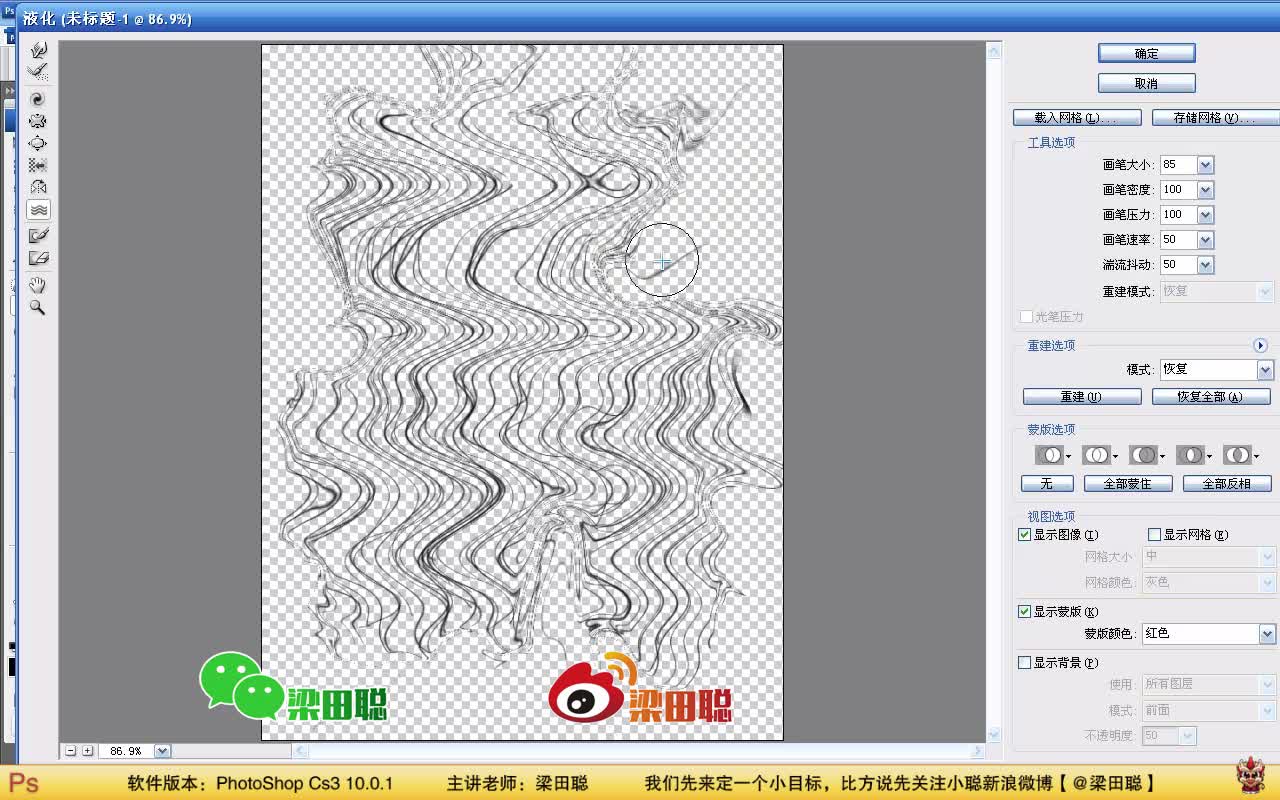Click the 确定 button
Viewport: 1280px width, 800px height.
1146,52
